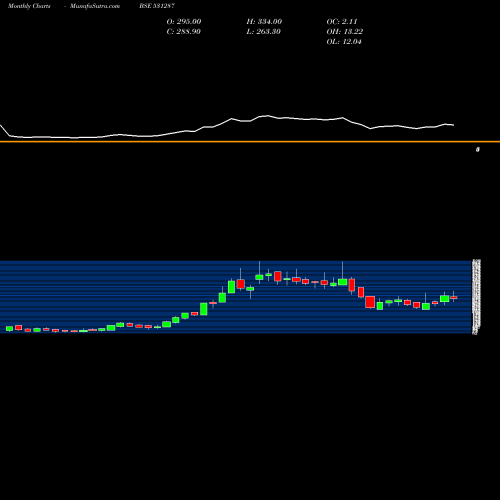Click the OL: 12.04 value
The height and width of the screenshot is (500, 500).
click(x=344, y=42)
